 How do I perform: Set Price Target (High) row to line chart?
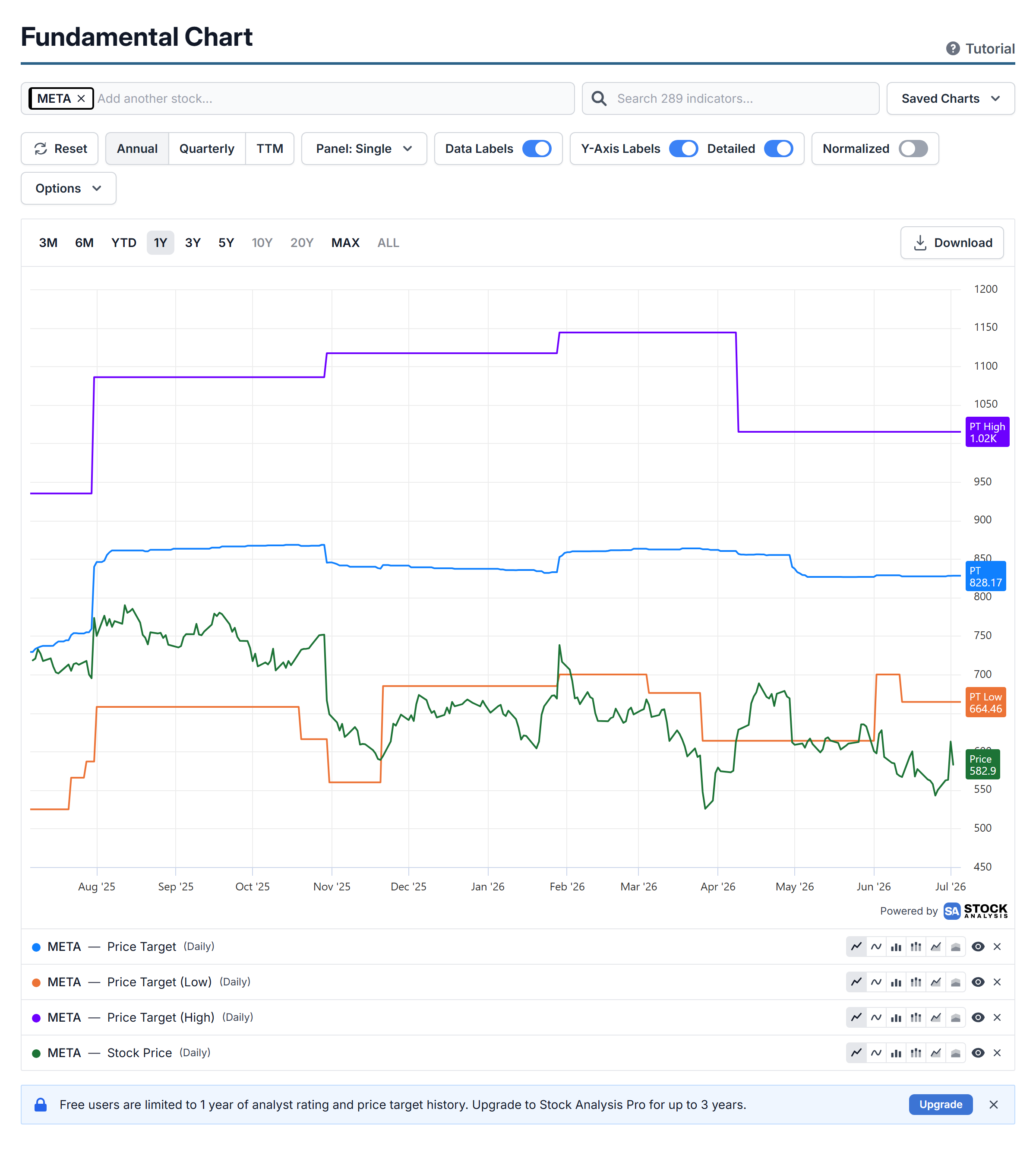[x=856, y=1017]
